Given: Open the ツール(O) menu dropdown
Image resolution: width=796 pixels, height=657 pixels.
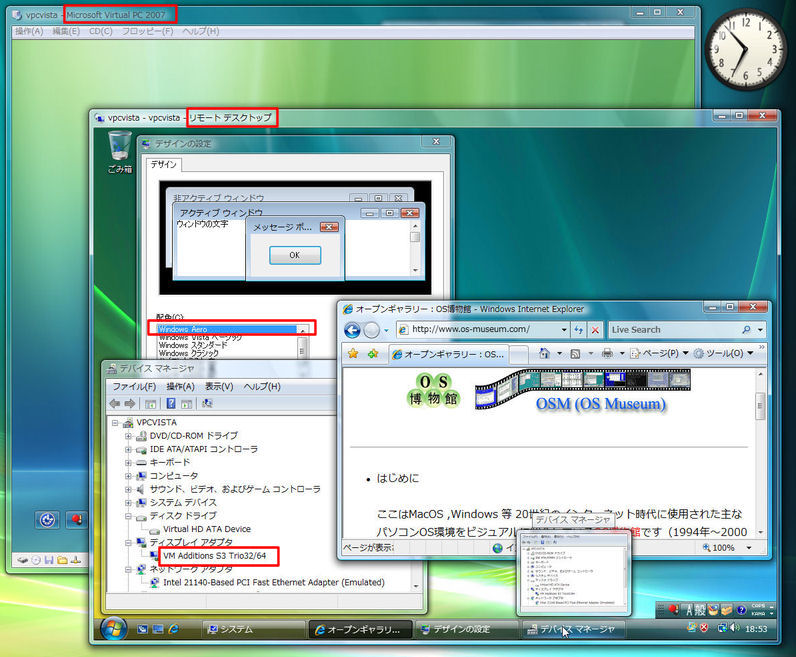Looking at the screenshot, I should tap(750, 353).
